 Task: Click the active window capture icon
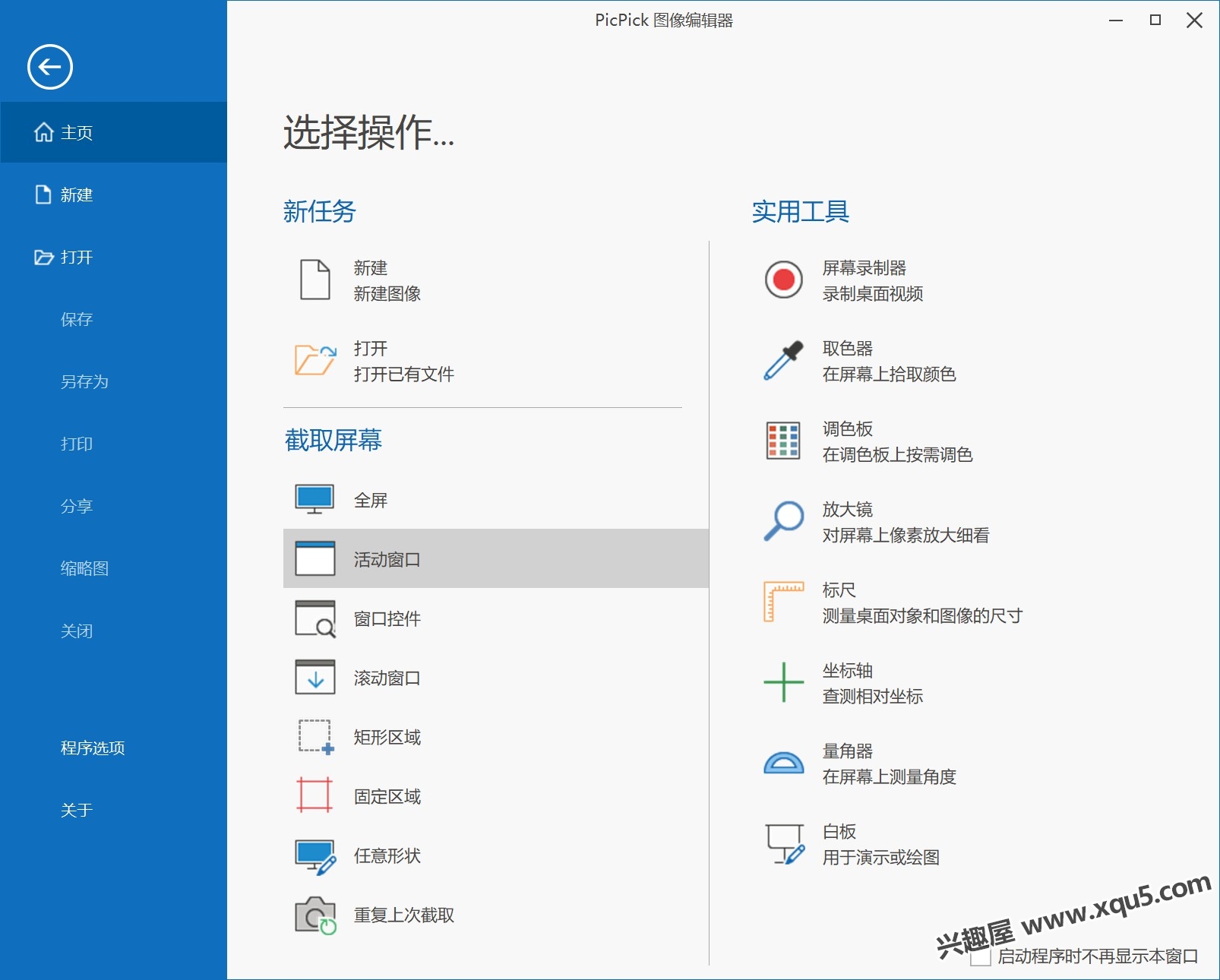pyautogui.click(x=314, y=558)
